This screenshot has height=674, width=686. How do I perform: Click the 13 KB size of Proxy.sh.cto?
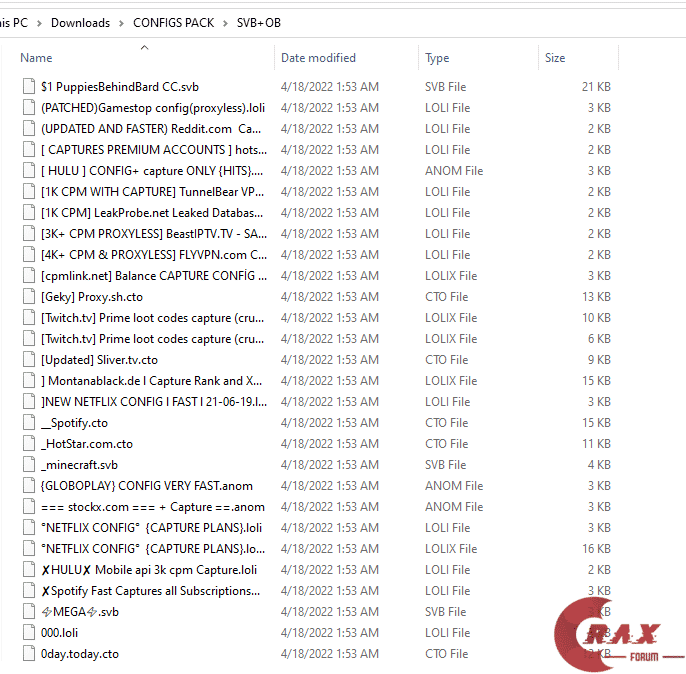[596, 297]
